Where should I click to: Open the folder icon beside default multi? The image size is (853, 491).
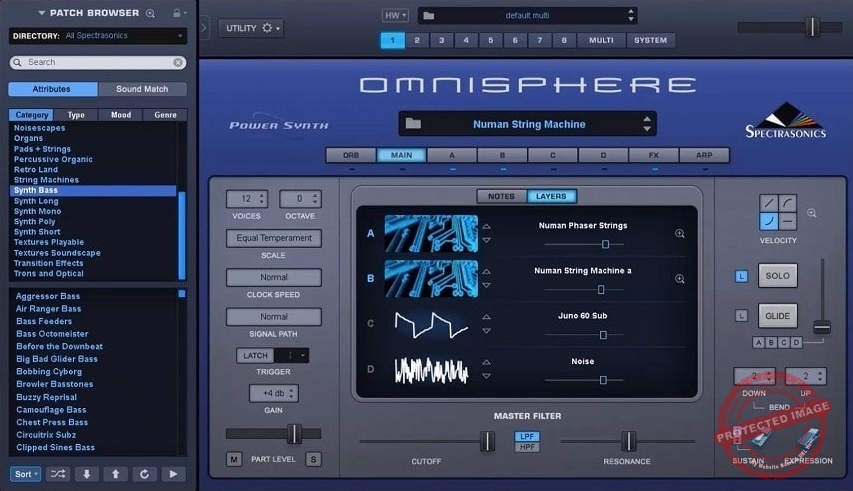[429, 16]
